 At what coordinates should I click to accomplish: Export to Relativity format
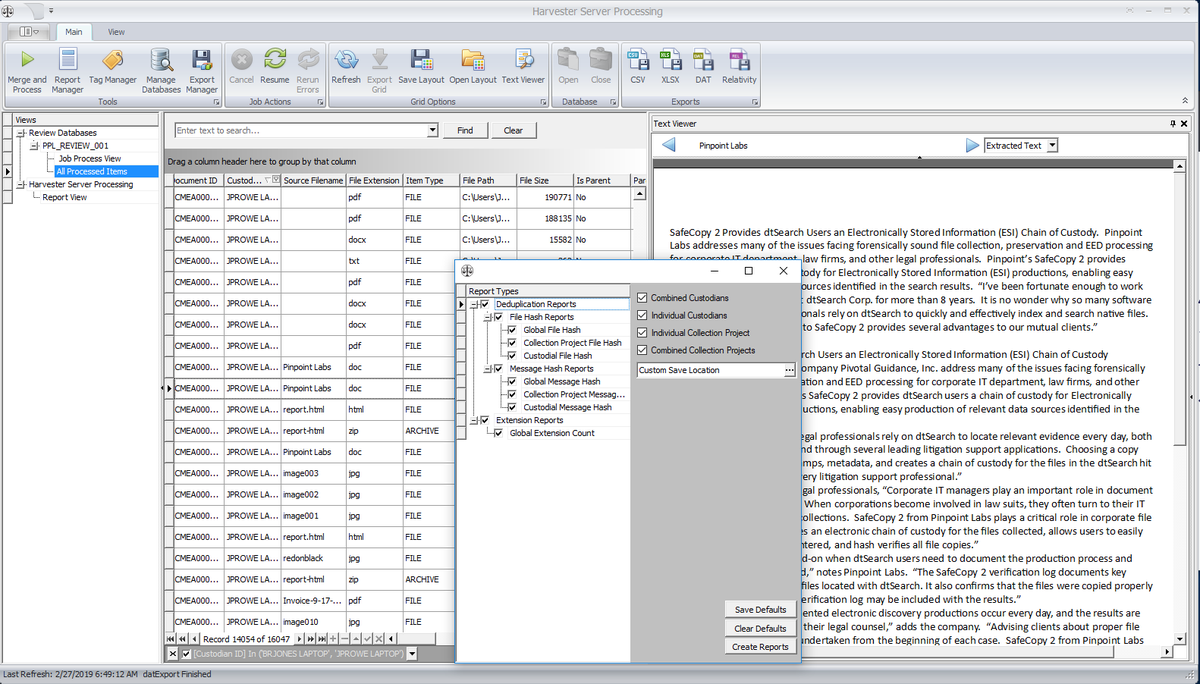click(739, 66)
